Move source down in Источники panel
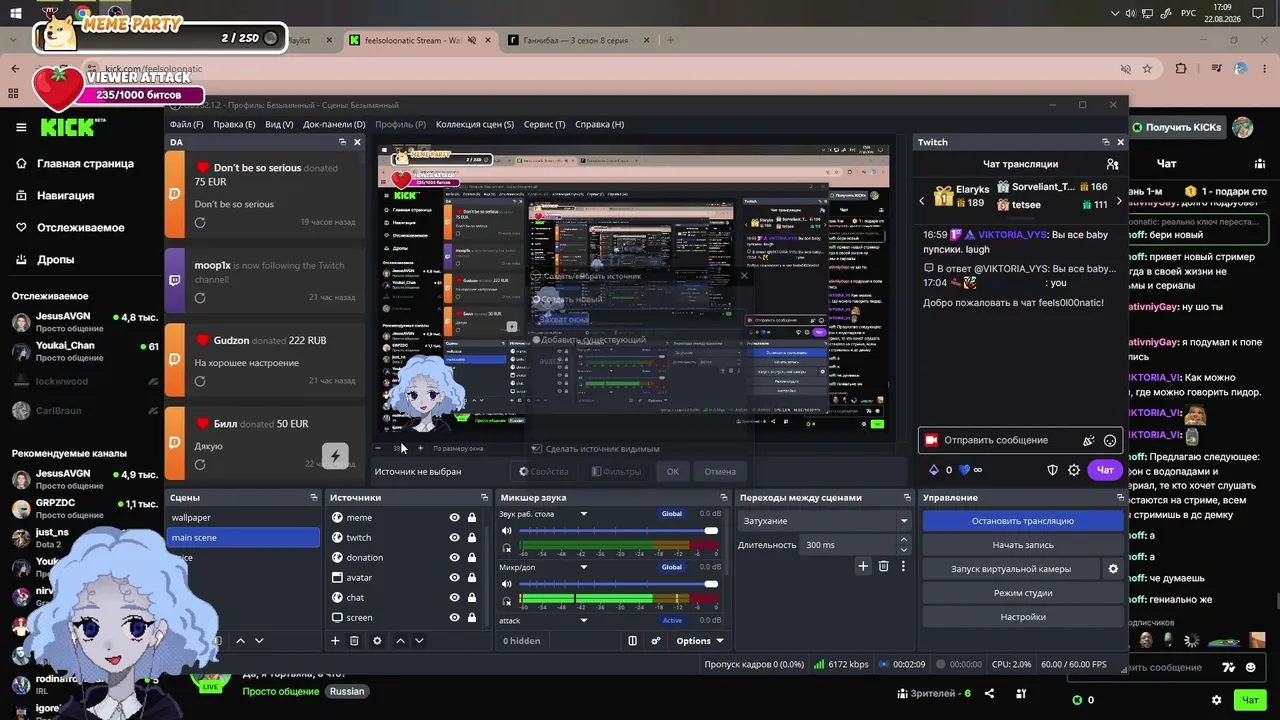Viewport: 1280px width, 720px height. [x=419, y=641]
